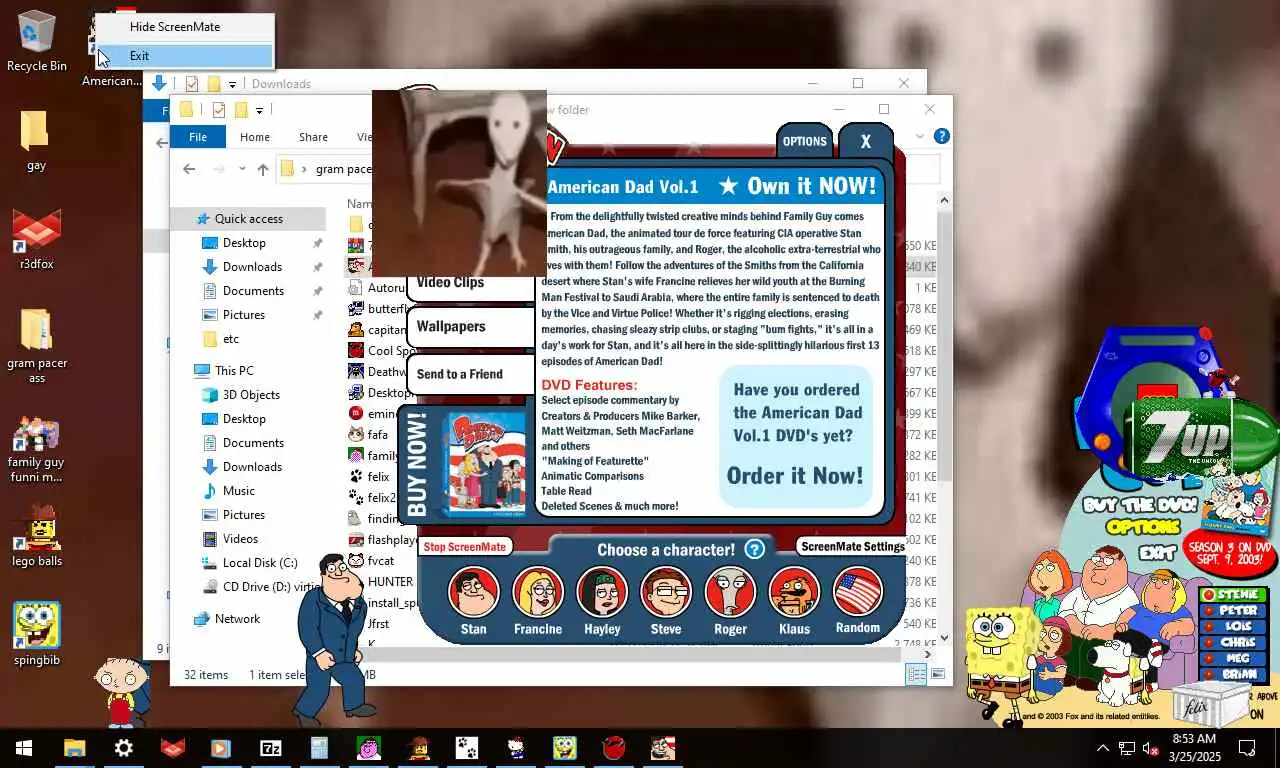Open the gay folder on desktop
1280x768 pixels.
click(36, 140)
